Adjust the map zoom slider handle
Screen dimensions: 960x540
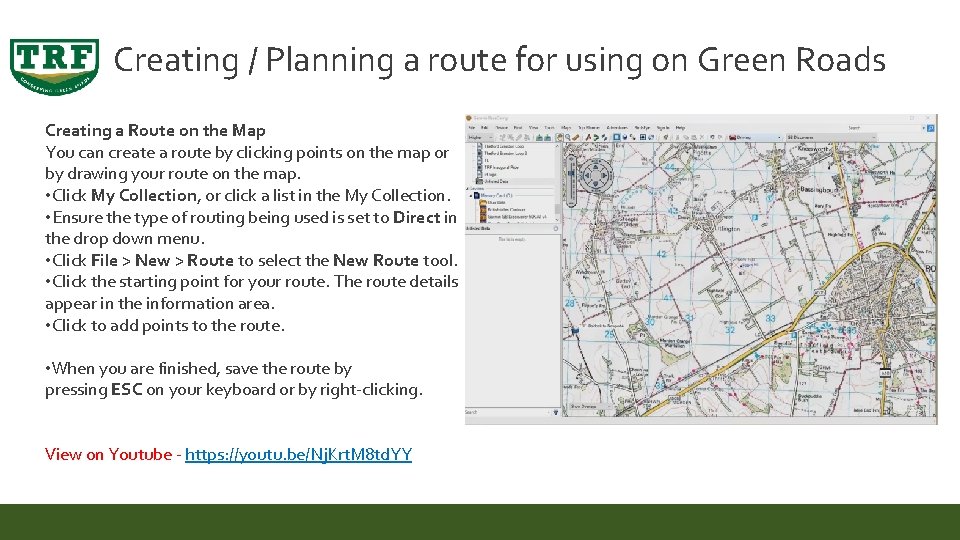[571, 173]
